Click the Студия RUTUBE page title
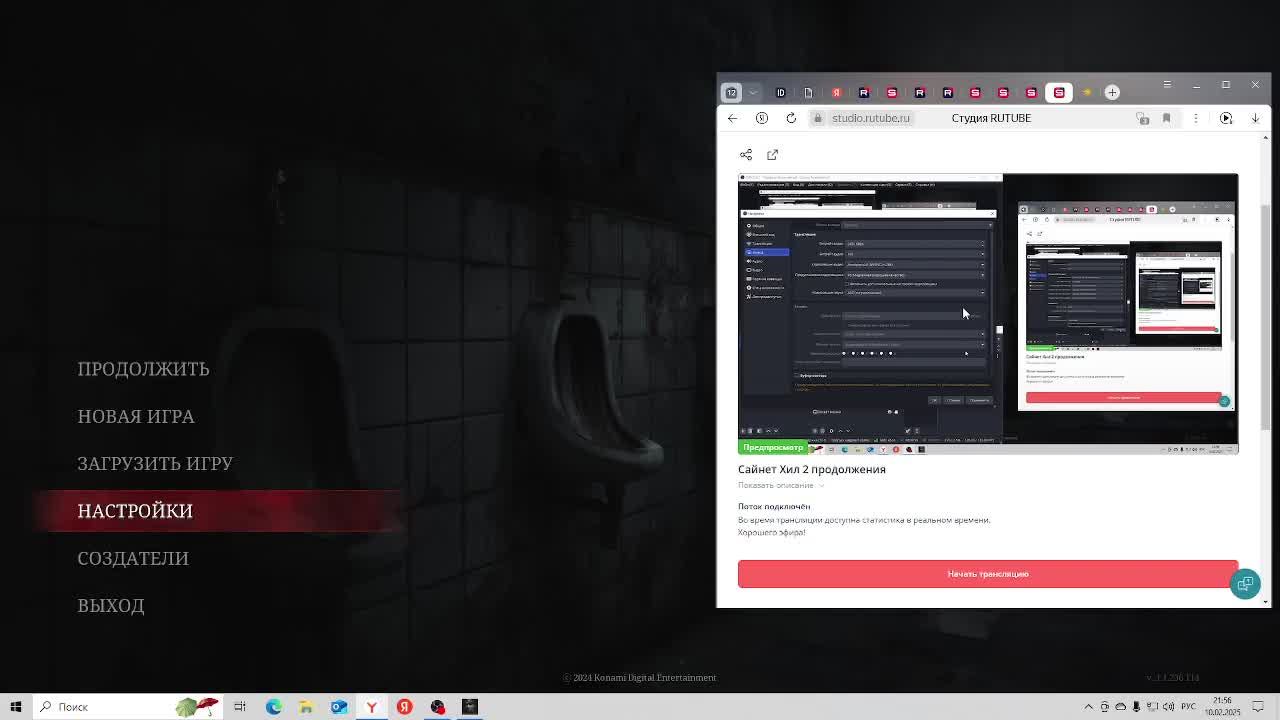Screen dimensions: 1280x720 [x=991, y=118]
